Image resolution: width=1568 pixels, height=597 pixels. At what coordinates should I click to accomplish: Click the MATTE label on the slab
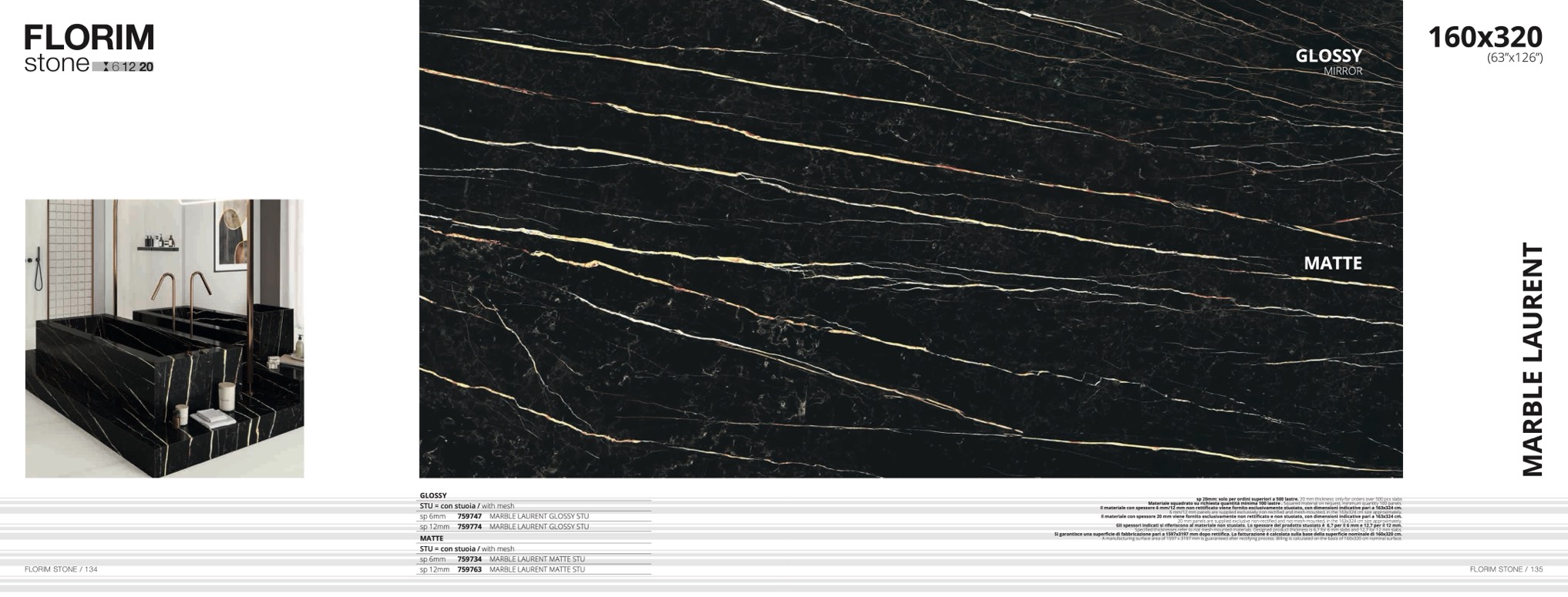pyautogui.click(x=1332, y=263)
